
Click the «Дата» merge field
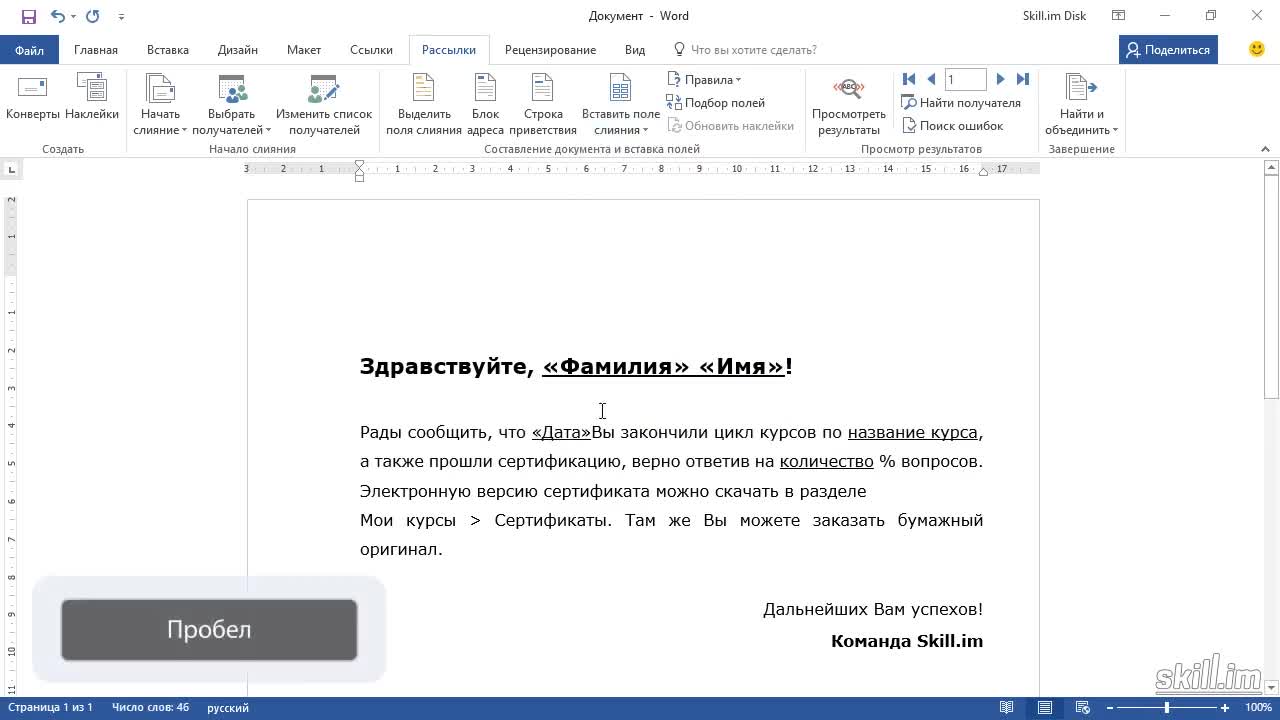(561, 433)
